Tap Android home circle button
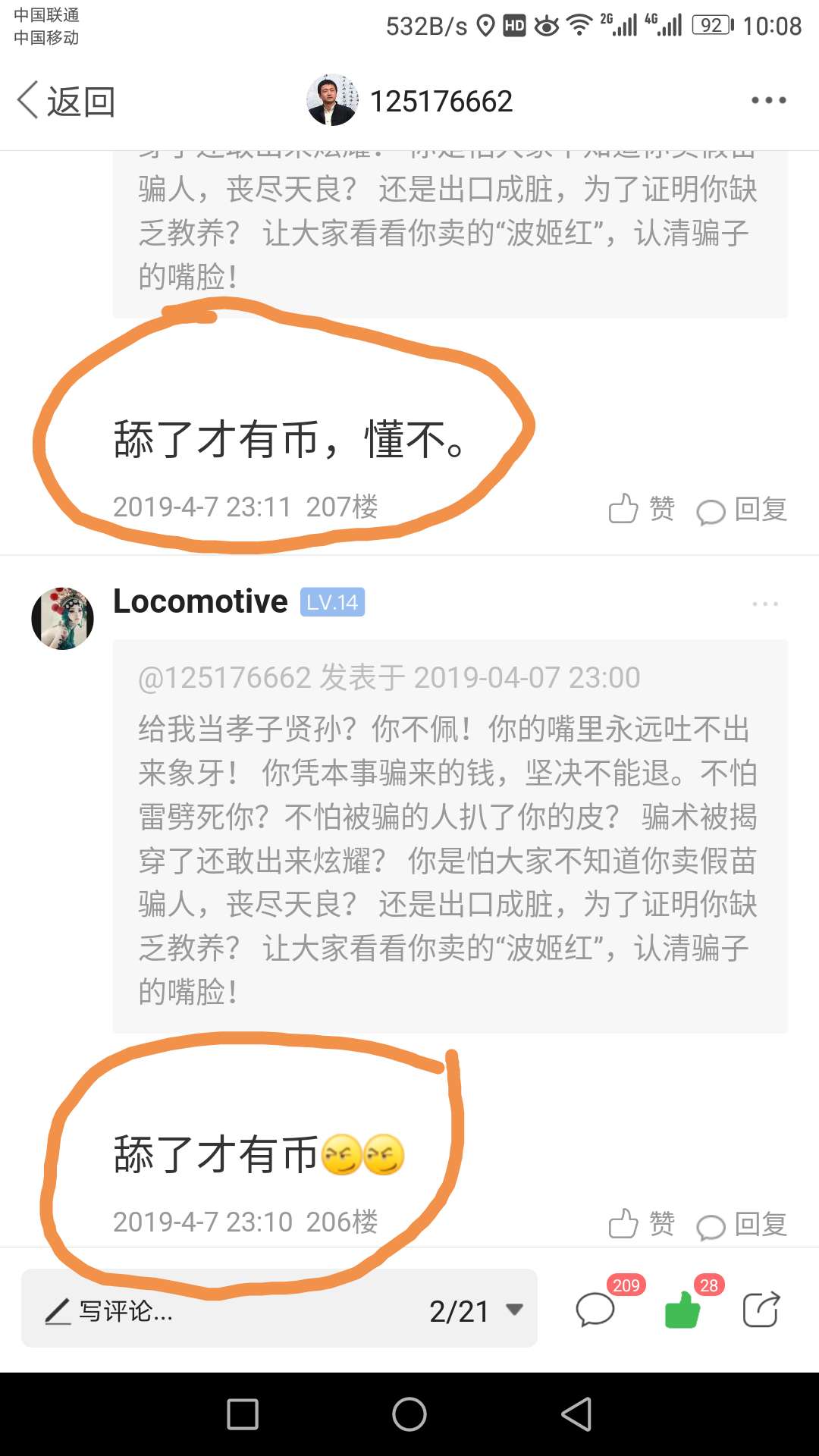819x1456 pixels. (409, 1414)
